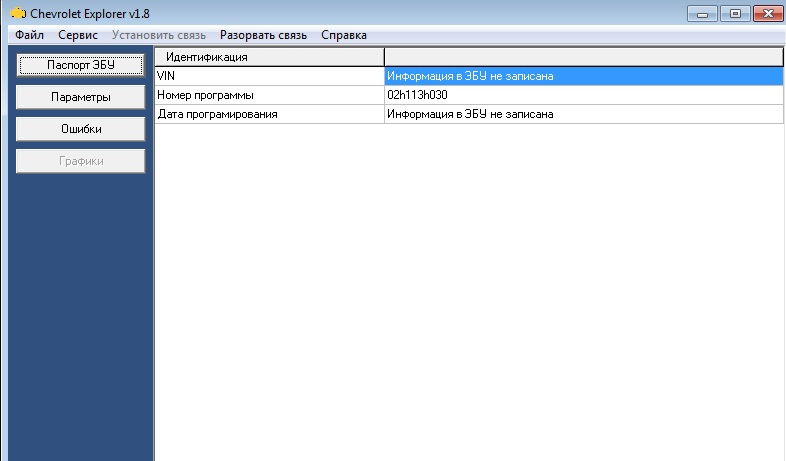
Task: Open the Справка menu
Action: pyautogui.click(x=344, y=35)
